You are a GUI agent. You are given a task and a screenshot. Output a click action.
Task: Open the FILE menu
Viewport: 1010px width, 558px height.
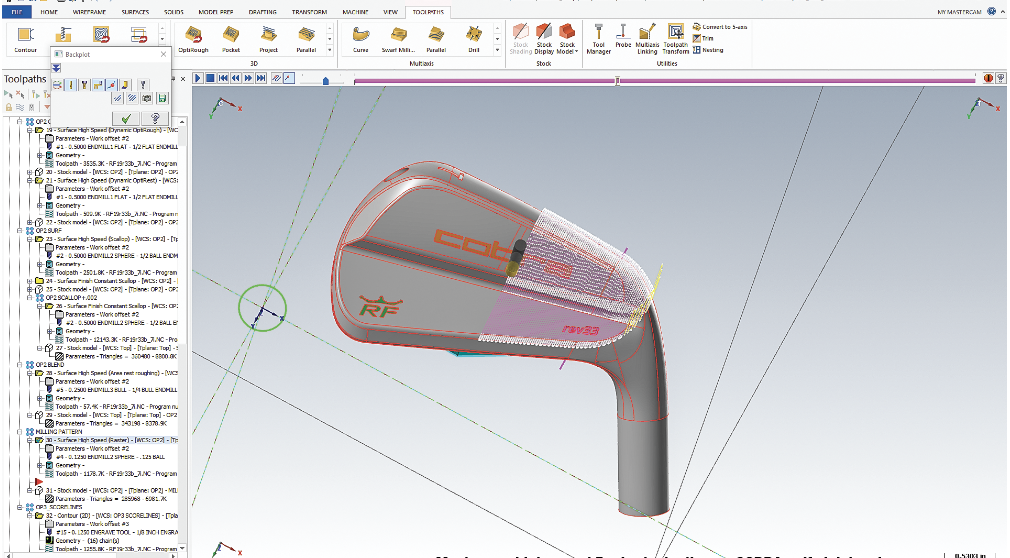(18, 11)
